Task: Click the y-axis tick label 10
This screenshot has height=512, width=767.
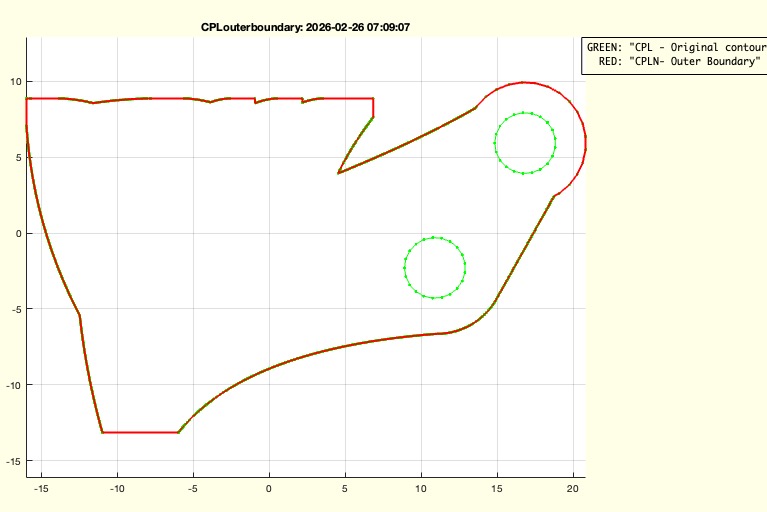Action: point(14,82)
